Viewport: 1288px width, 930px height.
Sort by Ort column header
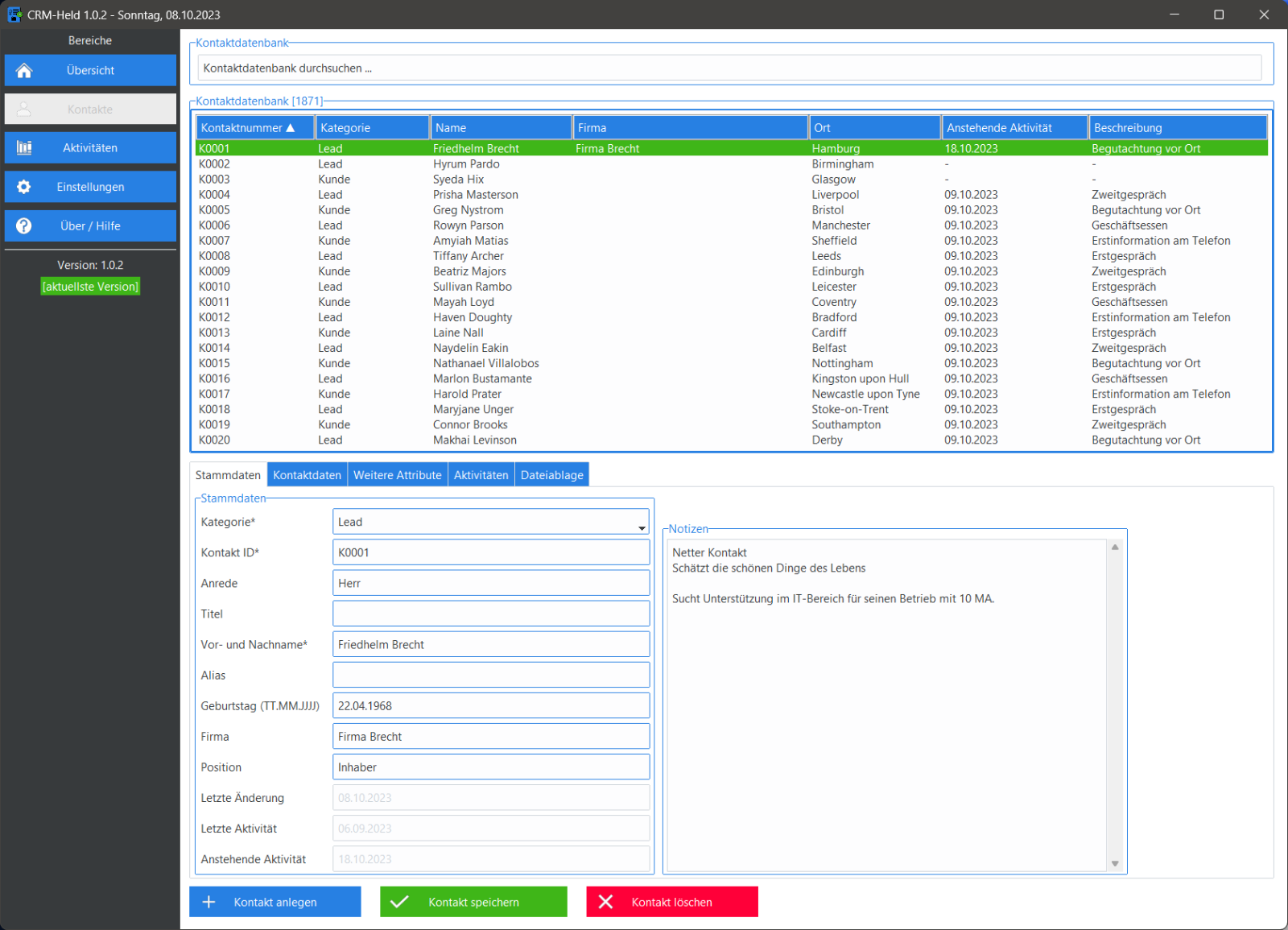pos(875,128)
